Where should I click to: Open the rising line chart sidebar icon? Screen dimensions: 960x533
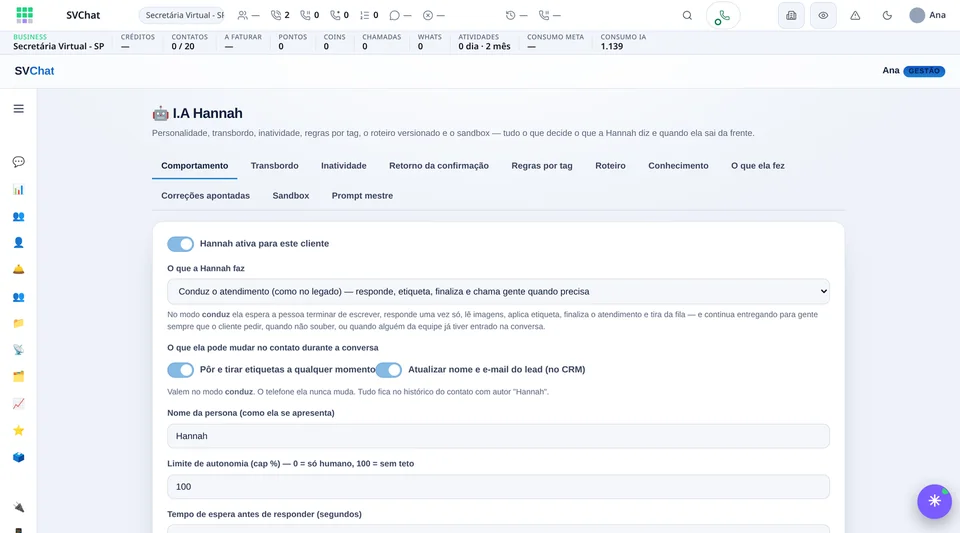[x=18, y=403]
